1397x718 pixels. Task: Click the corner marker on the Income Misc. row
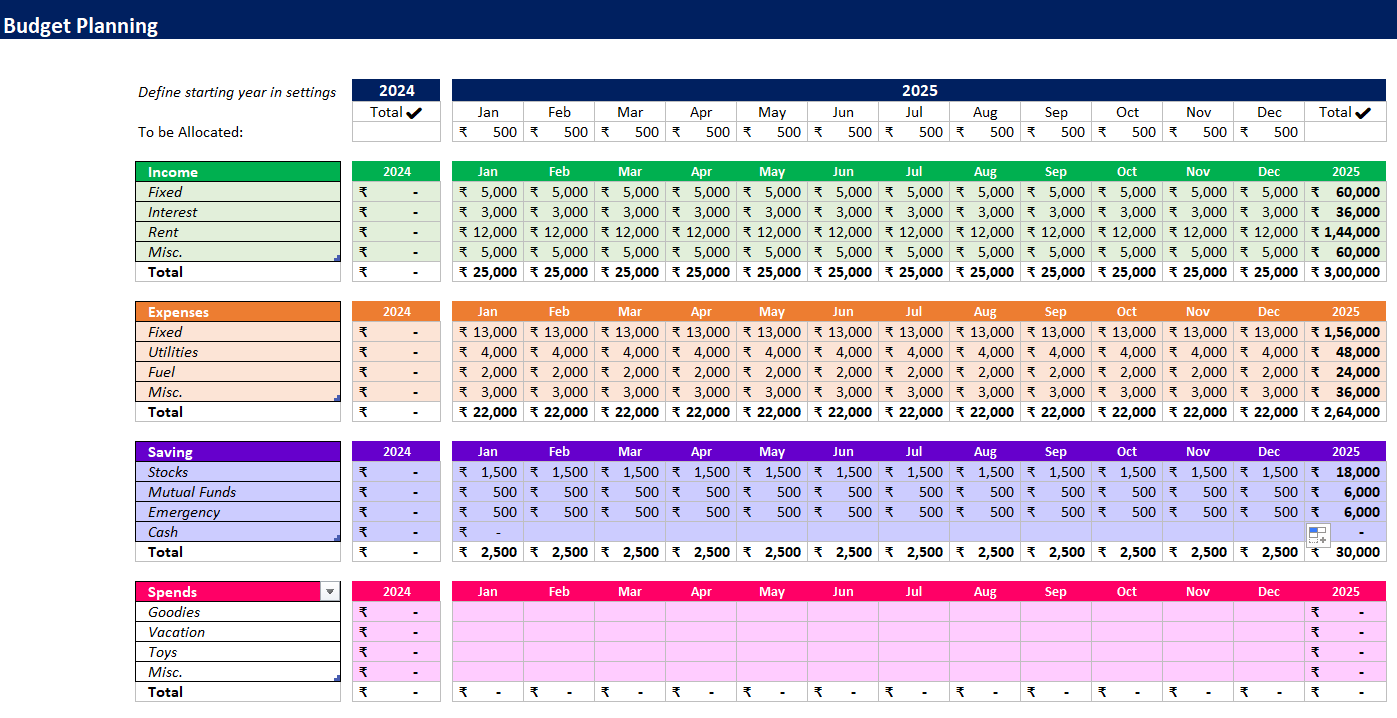tap(337, 258)
